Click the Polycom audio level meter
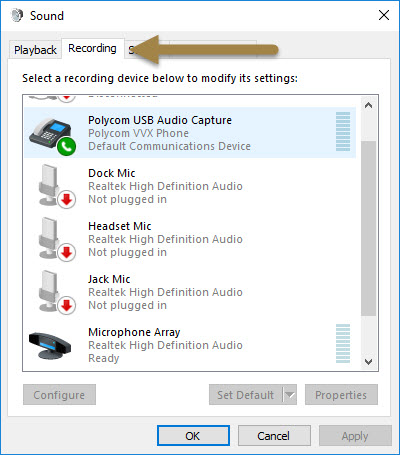The image size is (400, 455). pyautogui.click(x=343, y=132)
